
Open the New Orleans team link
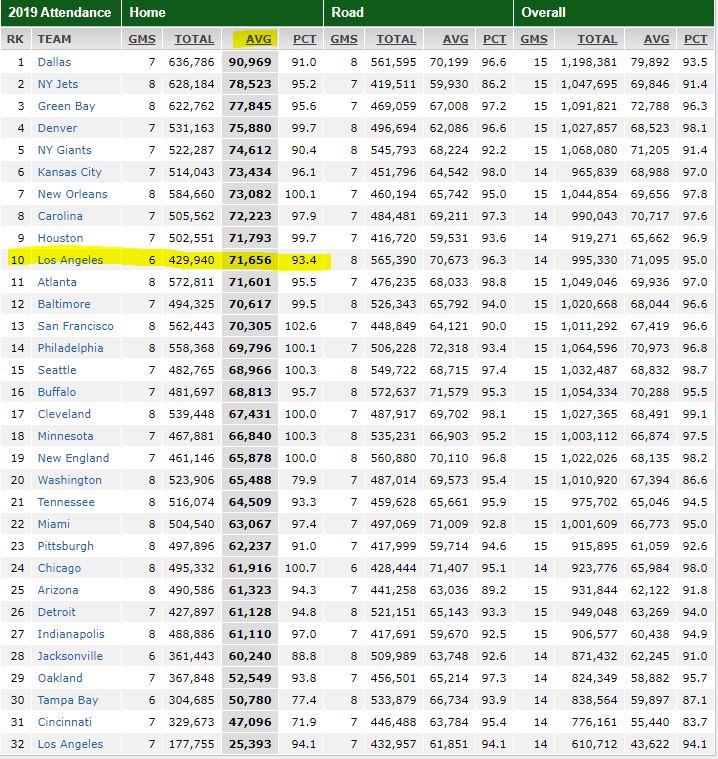73,194
